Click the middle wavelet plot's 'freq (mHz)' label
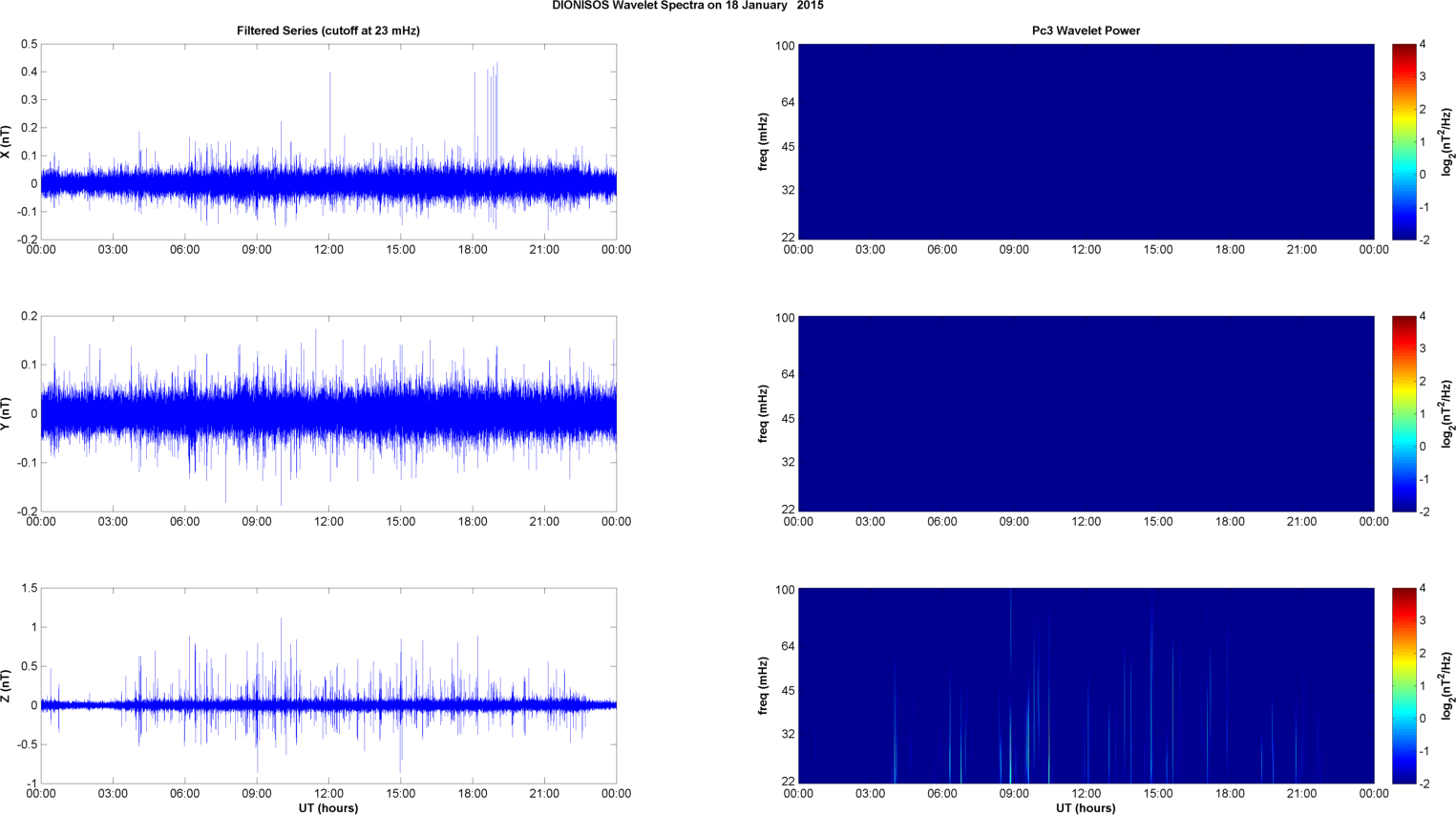The width and height of the screenshot is (1456, 815). (x=764, y=413)
